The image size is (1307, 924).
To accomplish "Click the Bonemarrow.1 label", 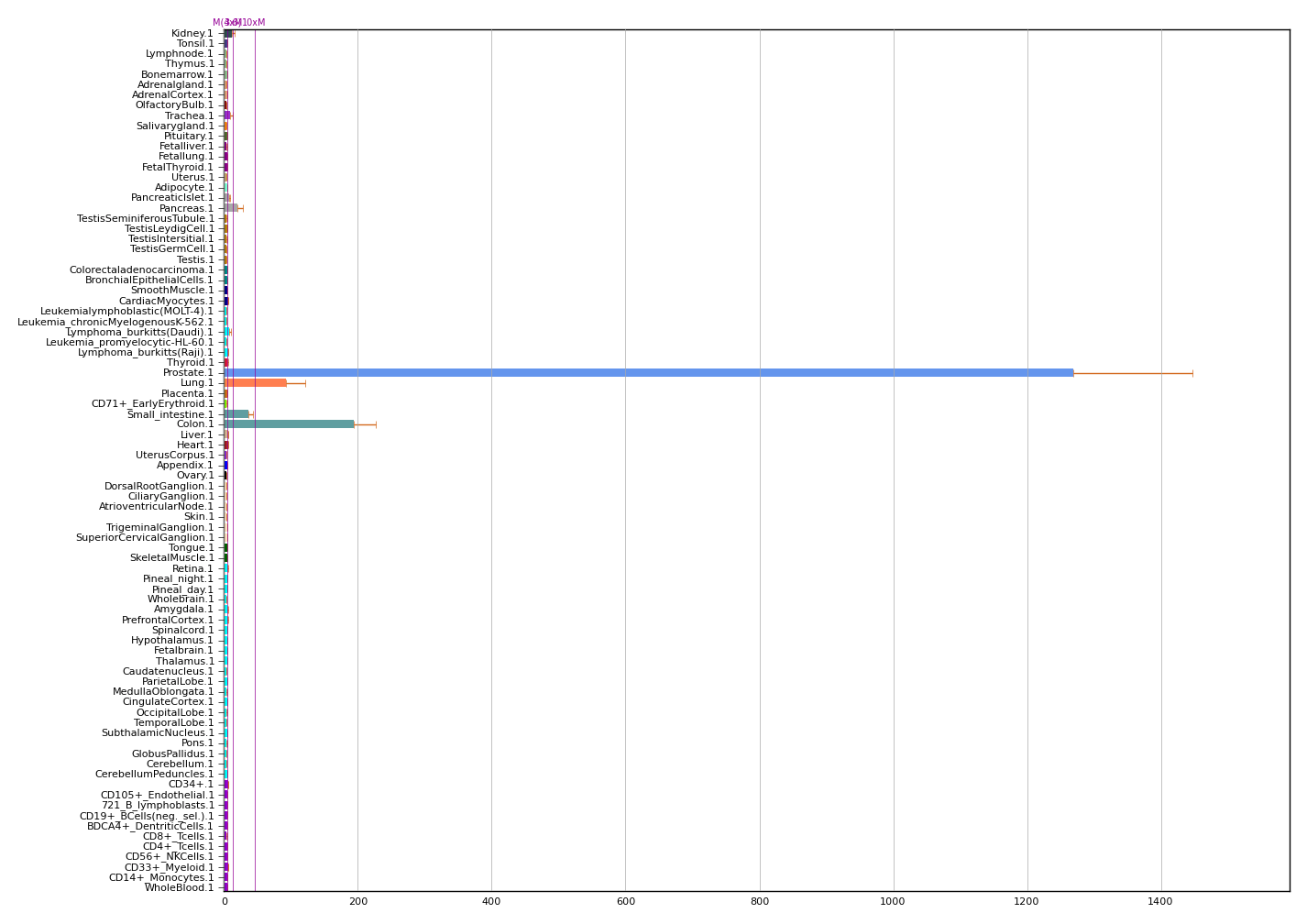I will coord(177,74).
